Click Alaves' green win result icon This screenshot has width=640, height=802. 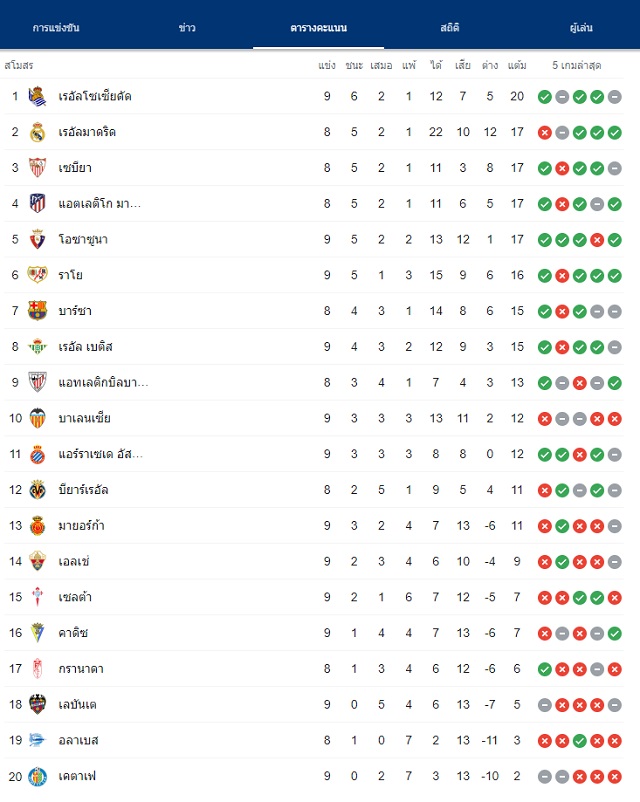click(580, 742)
